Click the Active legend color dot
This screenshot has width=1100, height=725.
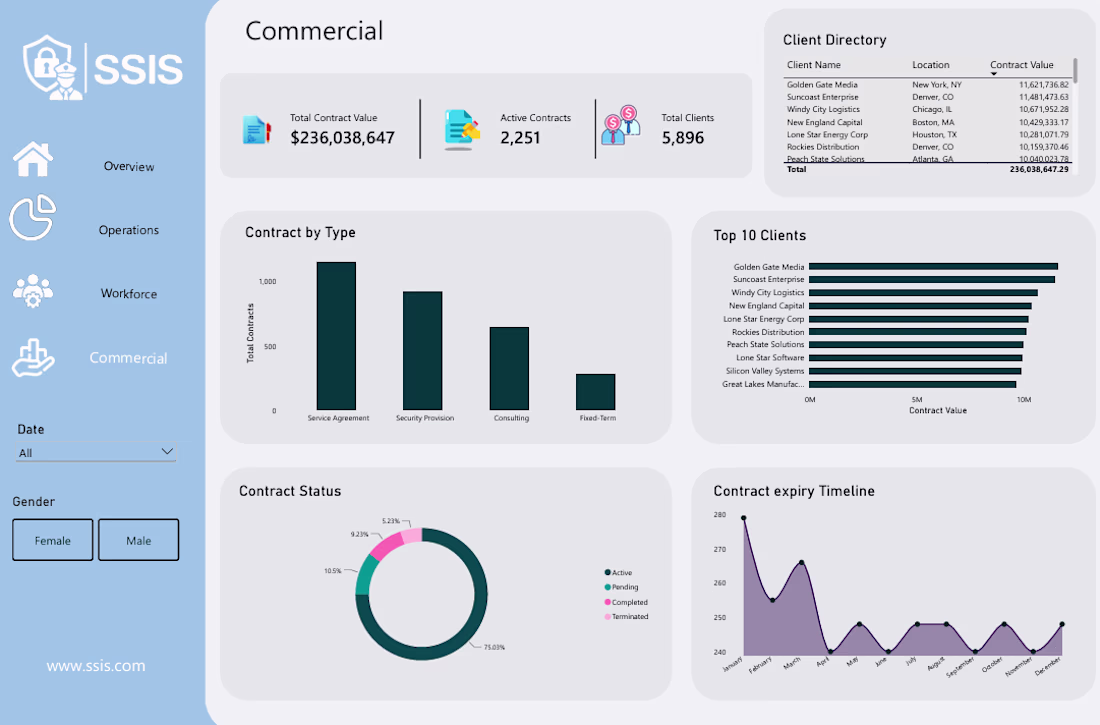pos(608,572)
